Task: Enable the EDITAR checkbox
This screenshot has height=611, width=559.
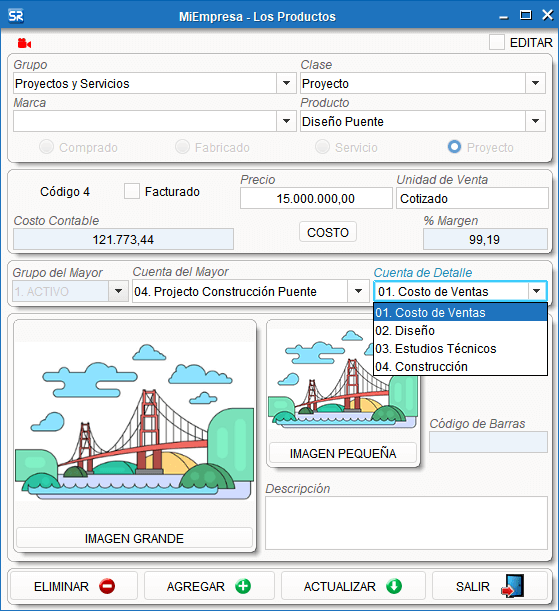Action: point(497,42)
